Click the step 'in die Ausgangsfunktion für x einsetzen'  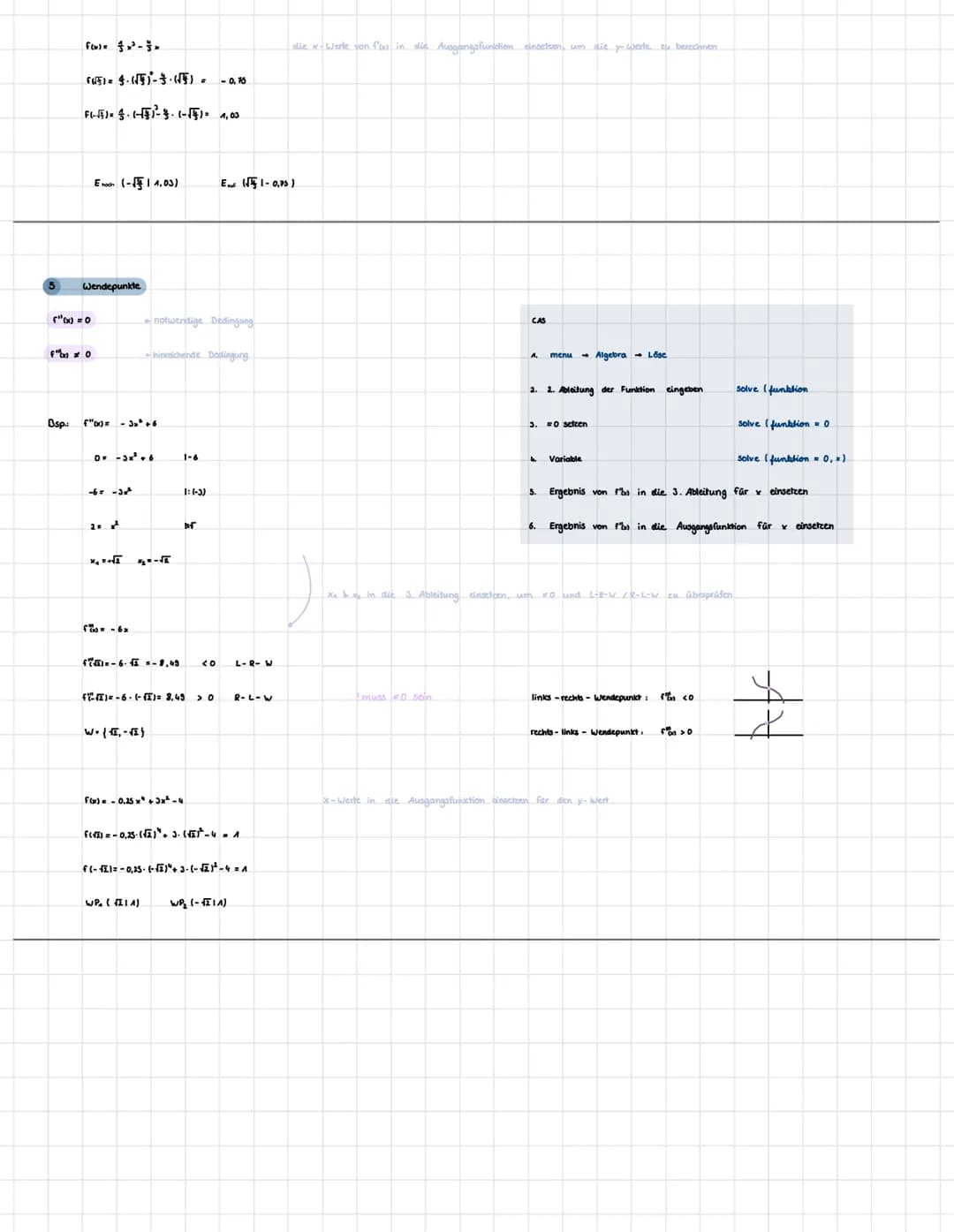click(735, 526)
